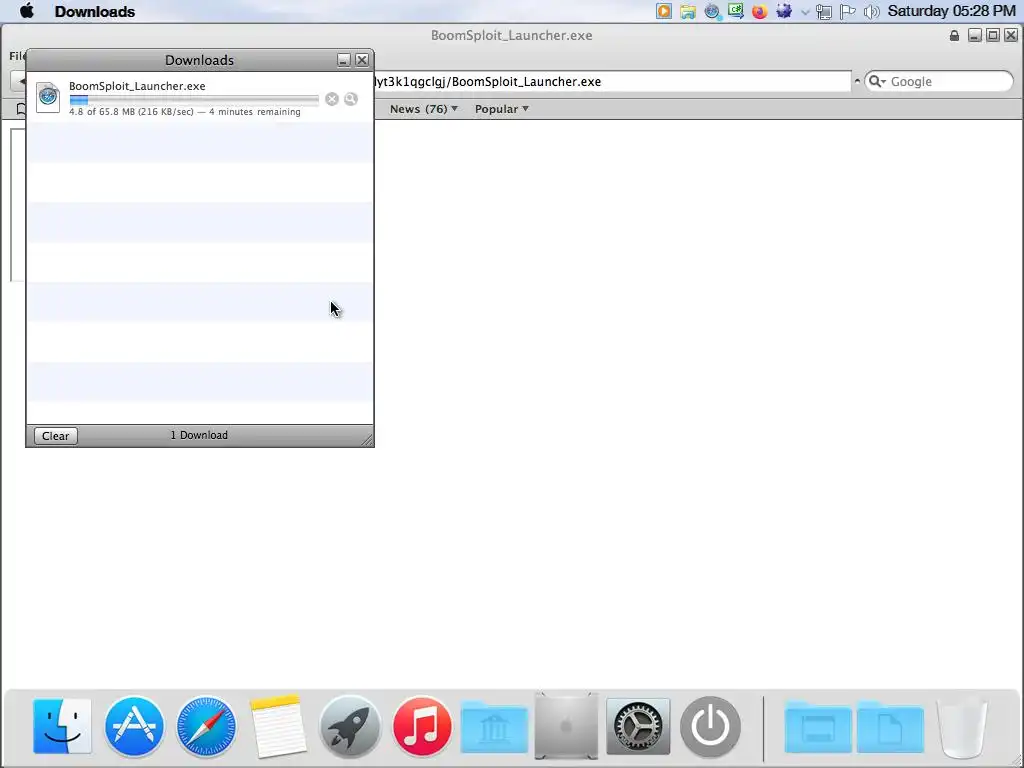This screenshot has height=768, width=1024.
Task: Open the Trash in the dock
Action: [962, 728]
